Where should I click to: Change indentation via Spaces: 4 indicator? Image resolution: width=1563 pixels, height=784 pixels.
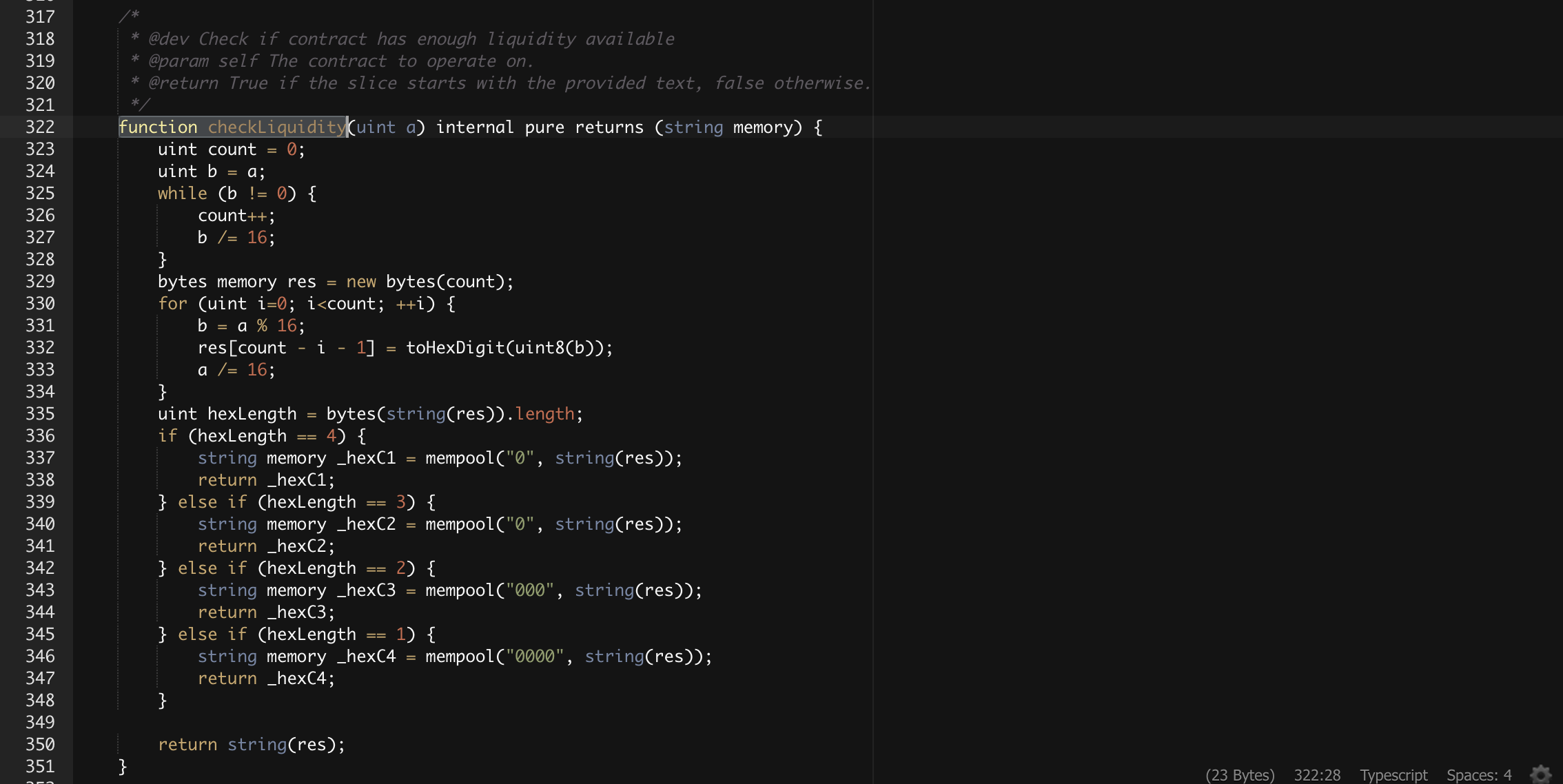(x=1478, y=775)
